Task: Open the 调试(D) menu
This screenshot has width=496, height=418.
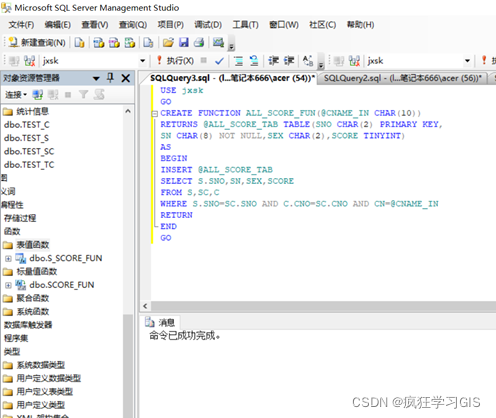Action: tap(208, 25)
